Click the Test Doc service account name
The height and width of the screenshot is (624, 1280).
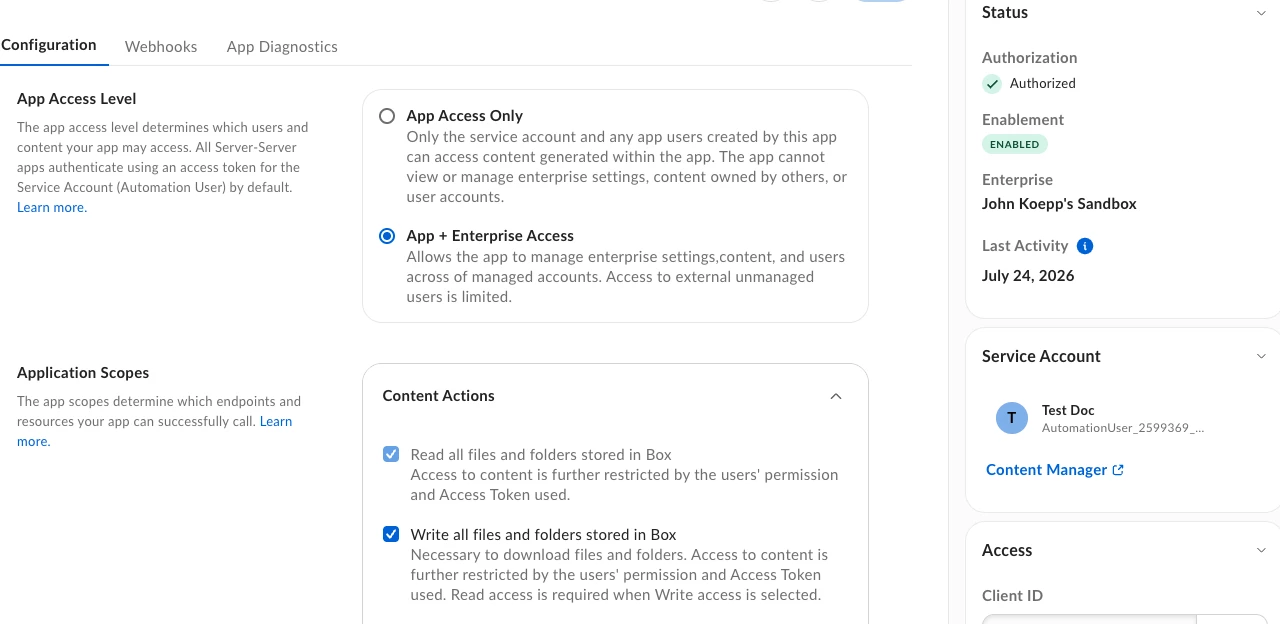coord(1068,410)
